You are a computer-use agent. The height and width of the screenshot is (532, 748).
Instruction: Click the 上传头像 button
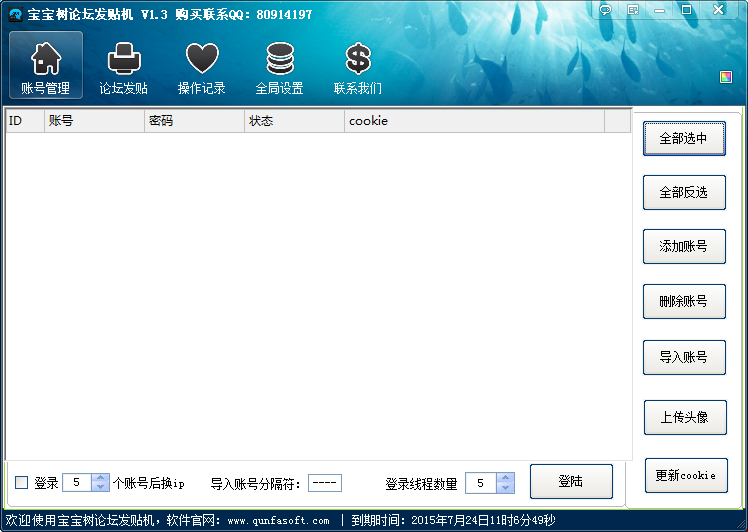tap(685, 417)
